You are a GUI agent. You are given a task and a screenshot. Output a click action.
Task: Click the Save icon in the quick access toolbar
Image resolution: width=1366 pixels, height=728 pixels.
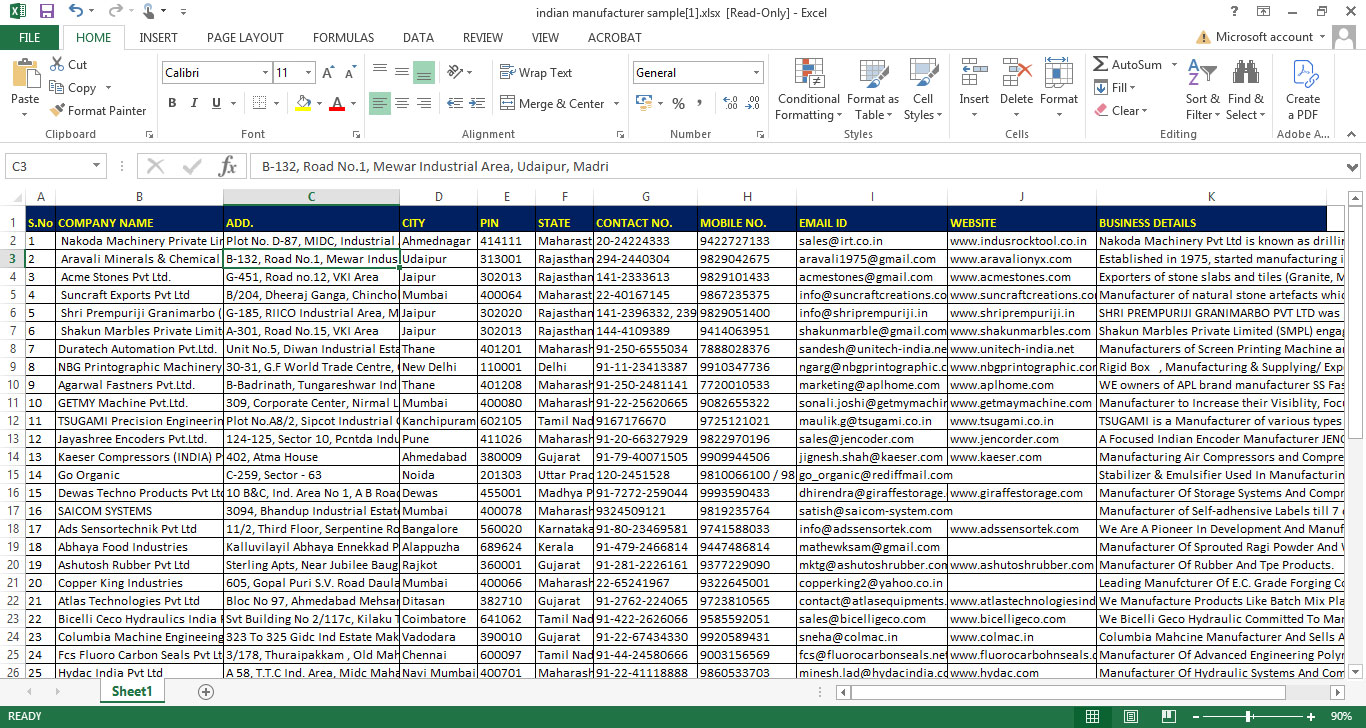tap(46, 11)
